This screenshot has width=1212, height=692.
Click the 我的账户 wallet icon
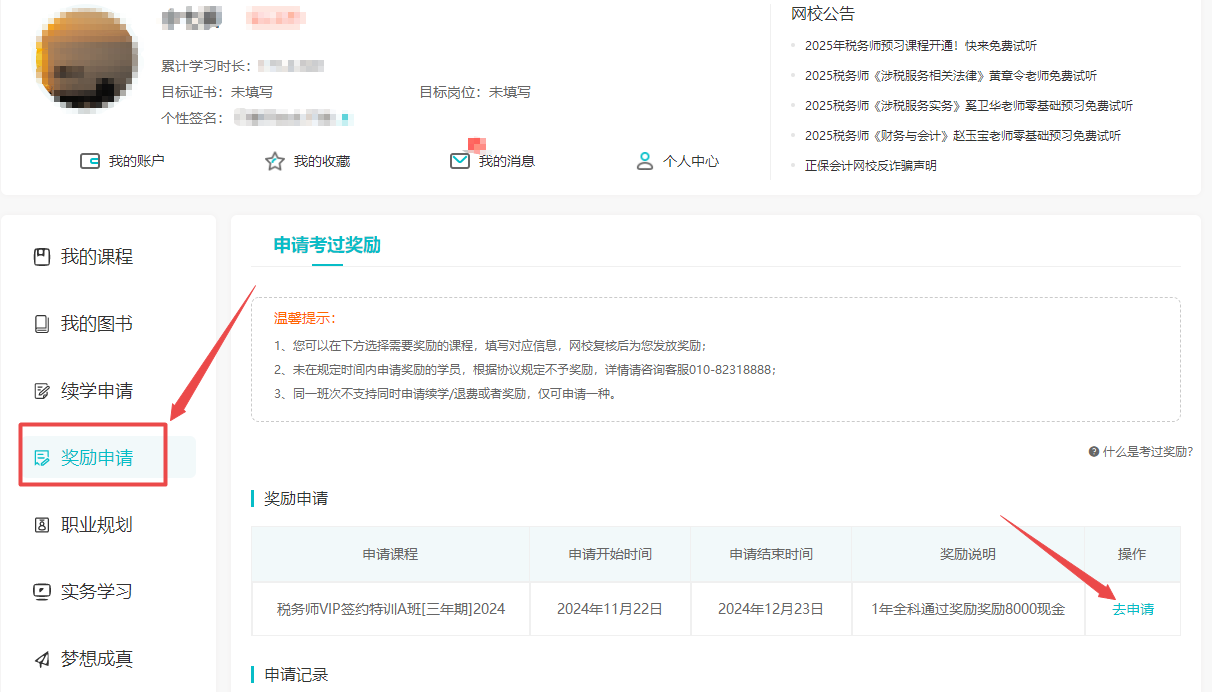[x=90, y=161]
